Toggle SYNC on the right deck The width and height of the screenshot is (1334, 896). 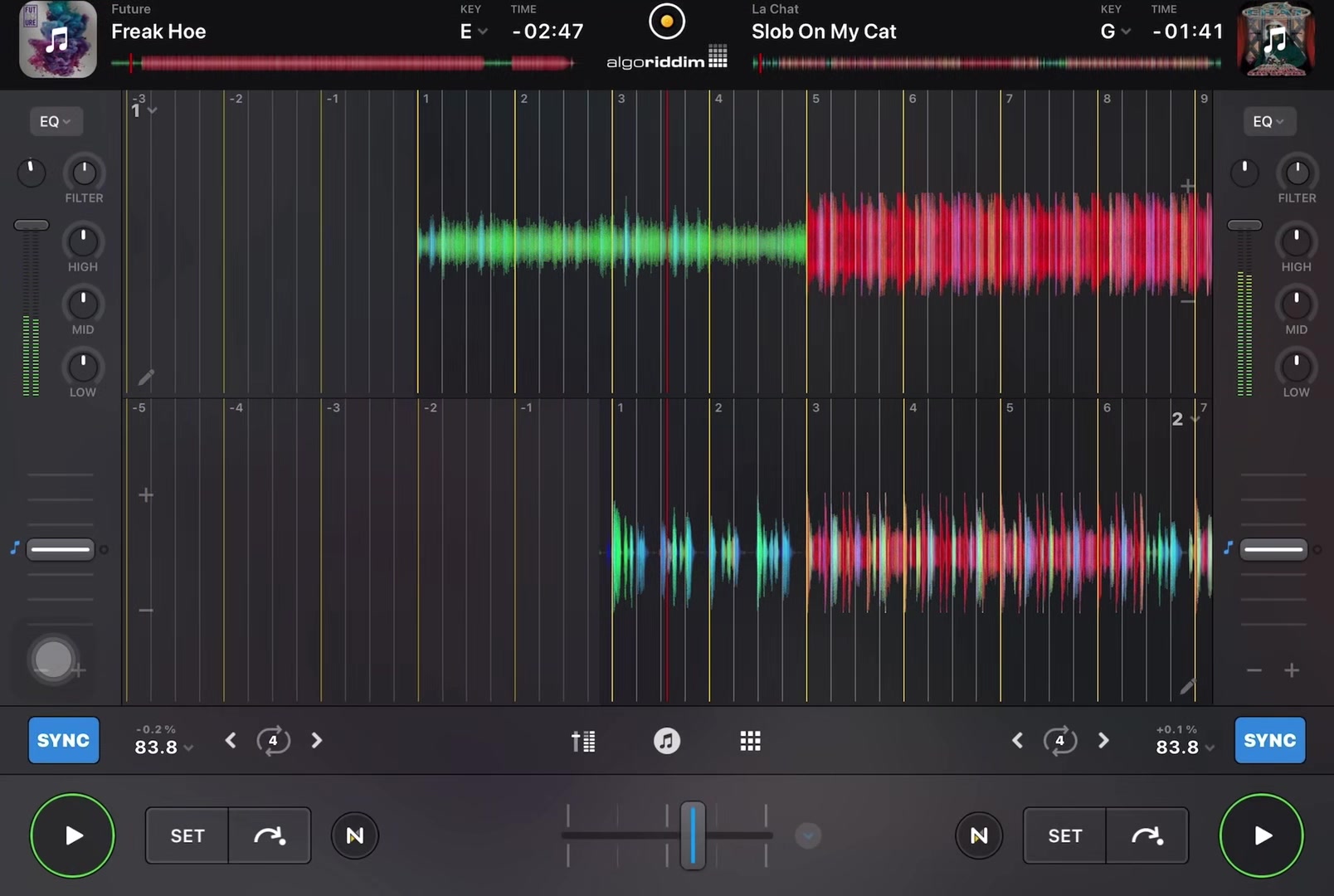tap(1270, 740)
